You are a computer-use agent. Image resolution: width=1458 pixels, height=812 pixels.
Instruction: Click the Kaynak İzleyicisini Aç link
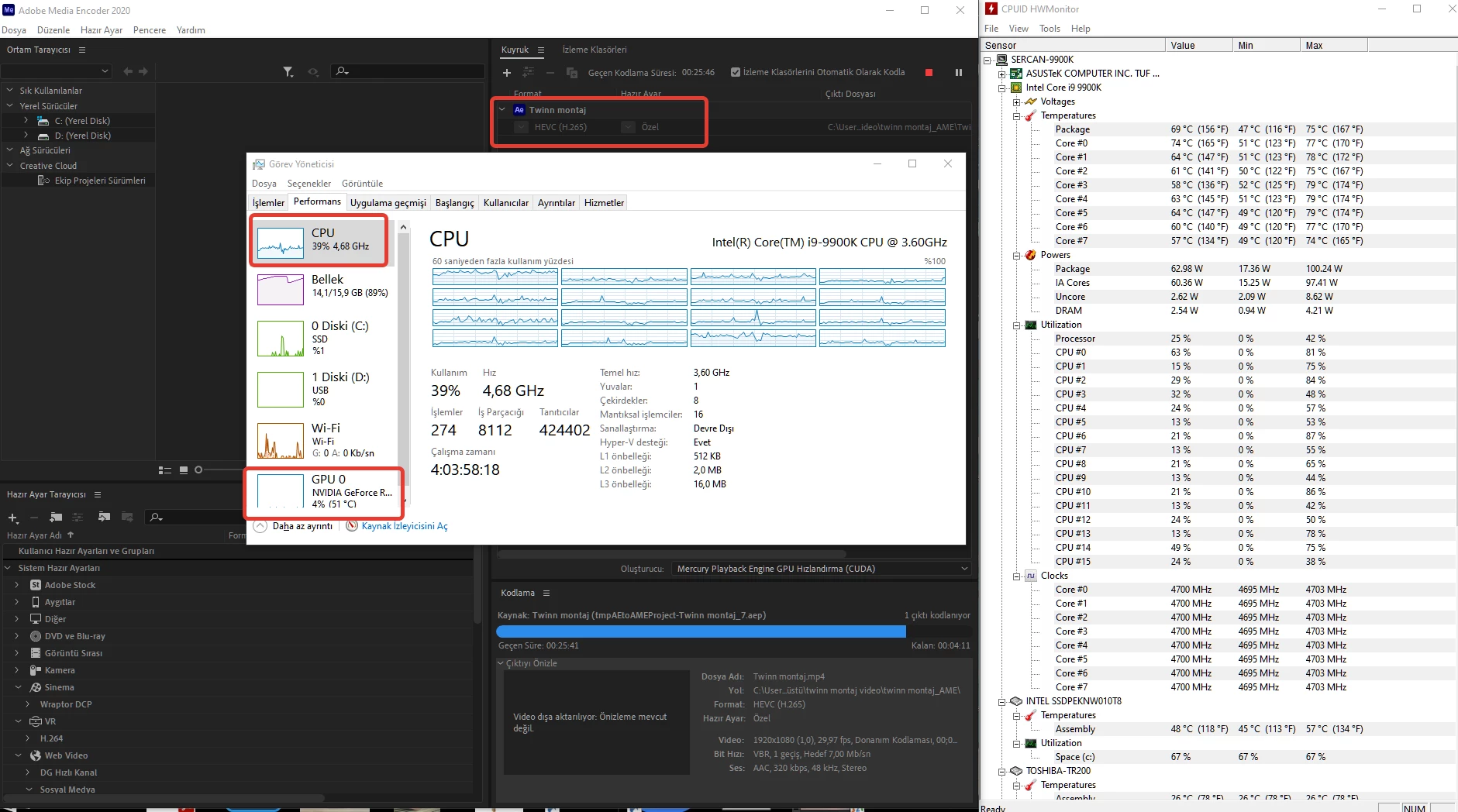pos(405,526)
